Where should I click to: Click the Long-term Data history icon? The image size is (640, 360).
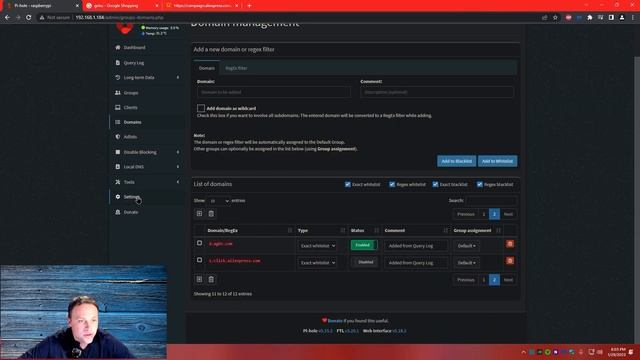(x=118, y=77)
